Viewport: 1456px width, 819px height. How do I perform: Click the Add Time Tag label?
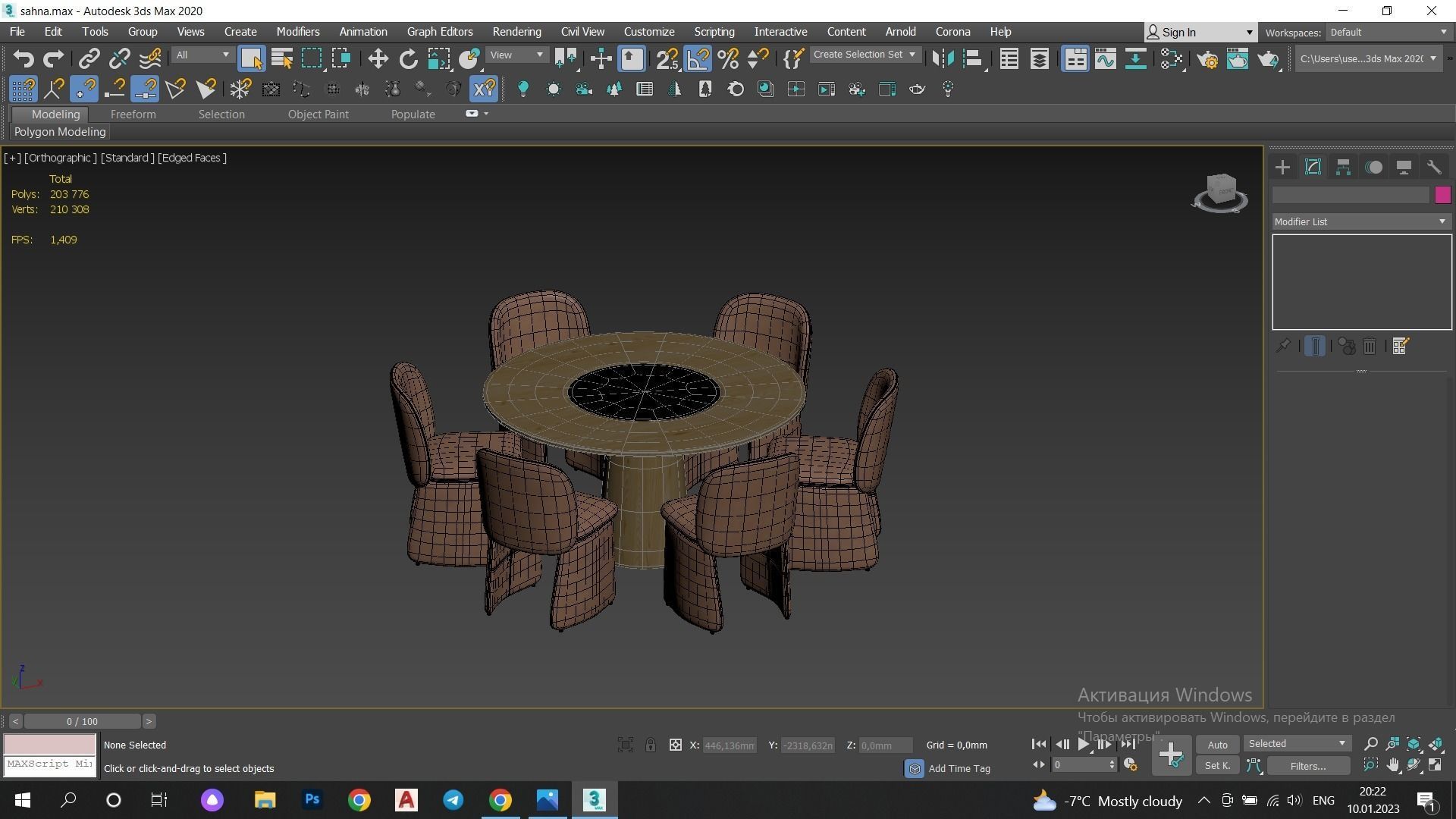[959, 769]
